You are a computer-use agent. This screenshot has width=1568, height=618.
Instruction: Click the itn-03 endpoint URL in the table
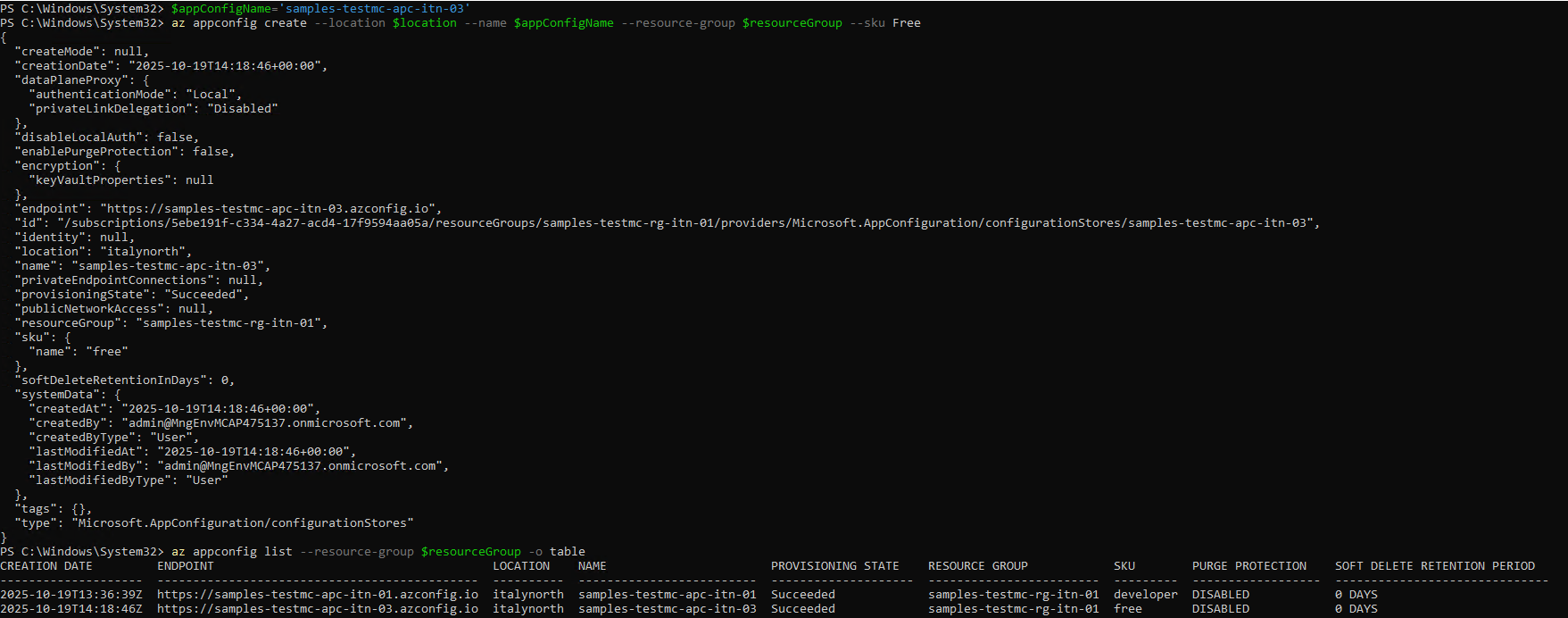(x=317, y=609)
